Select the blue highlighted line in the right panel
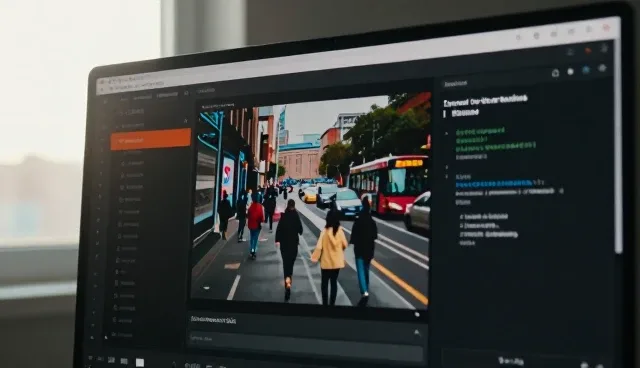This screenshot has width=640, height=368. click(494, 184)
